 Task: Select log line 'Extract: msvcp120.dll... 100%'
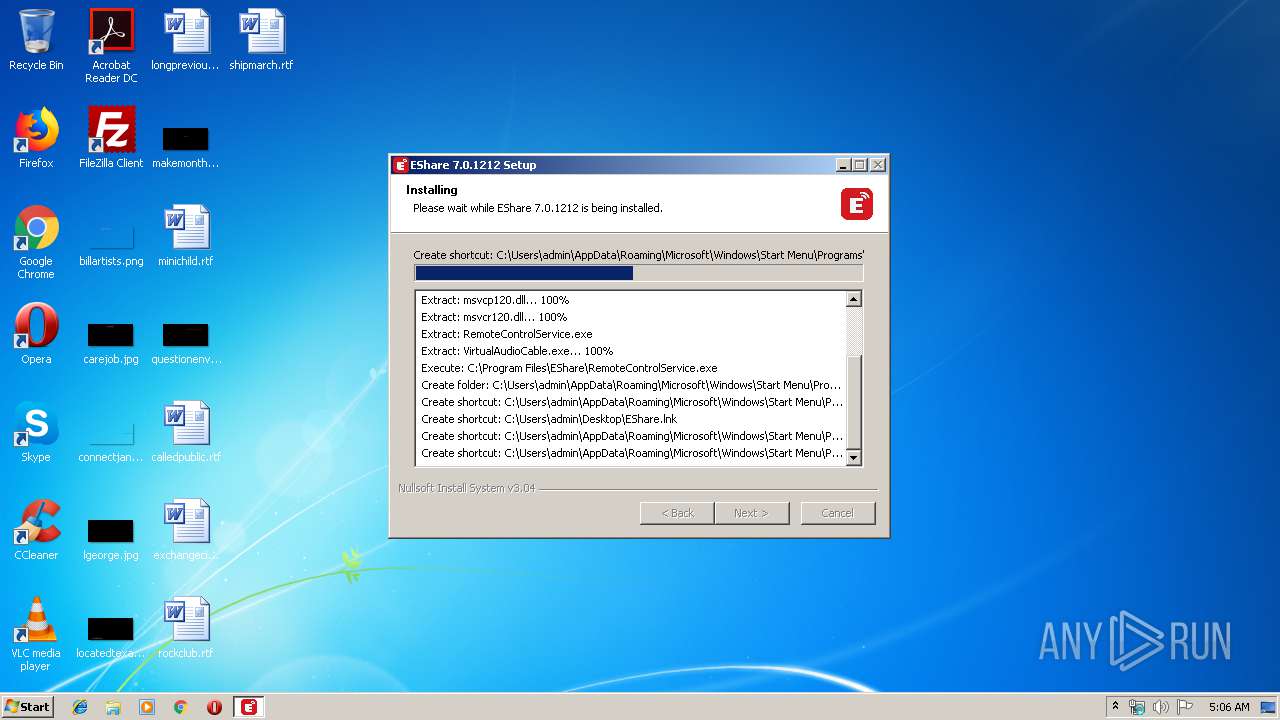click(x=495, y=300)
